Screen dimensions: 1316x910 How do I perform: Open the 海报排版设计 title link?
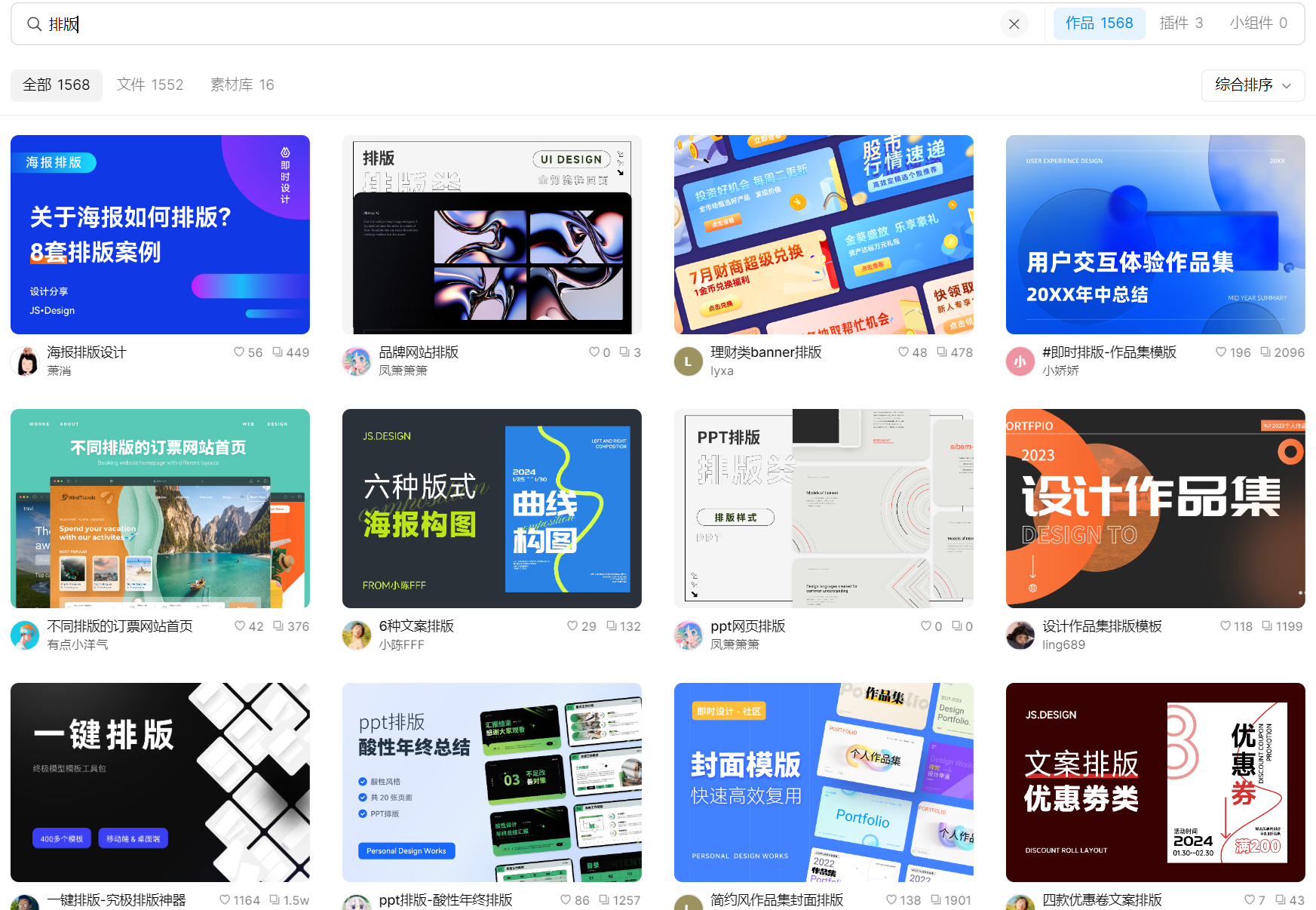[87, 352]
